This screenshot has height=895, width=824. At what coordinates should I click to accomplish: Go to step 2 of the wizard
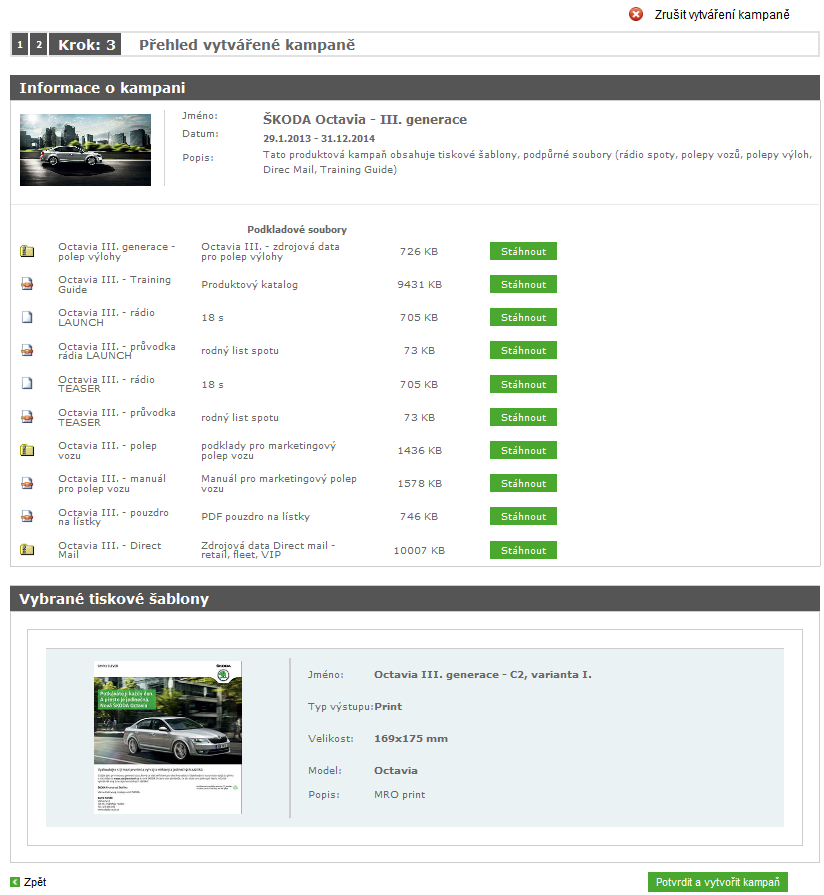39,45
